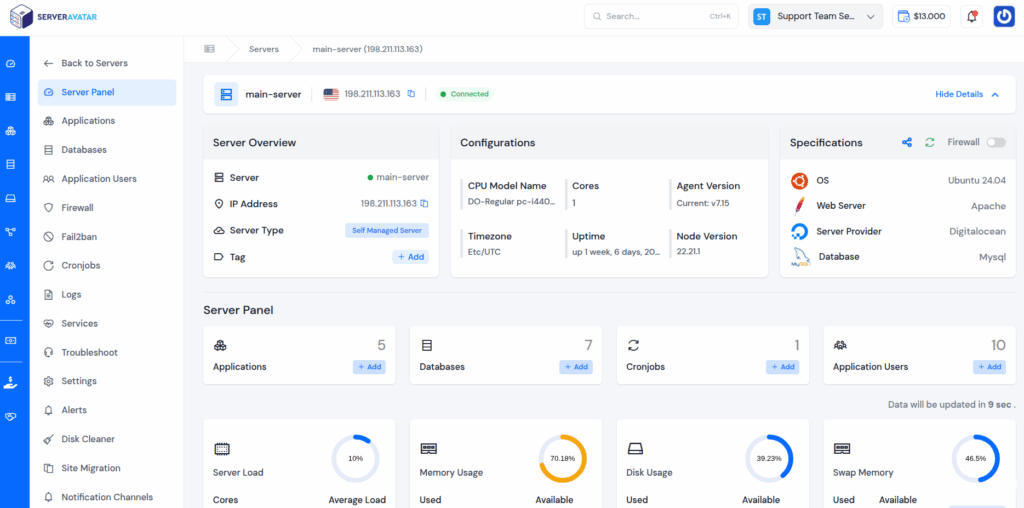Collapse server info via Hide Details

[967, 94]
